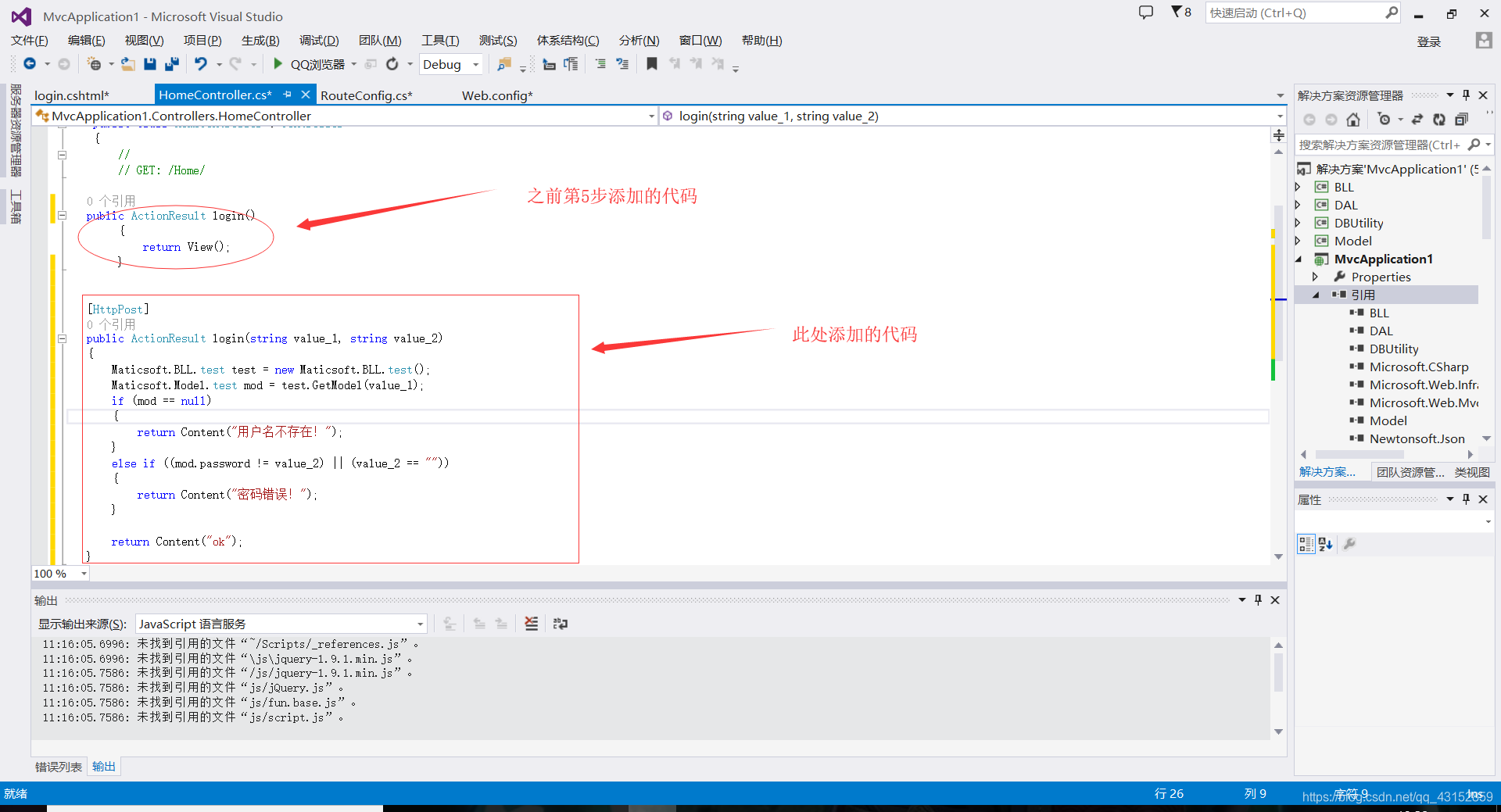Image resolution: width=1501 pixels, height=812 pixels.
Task: Click Sync with Active Document icon
Action: [x=1417, y=120]
